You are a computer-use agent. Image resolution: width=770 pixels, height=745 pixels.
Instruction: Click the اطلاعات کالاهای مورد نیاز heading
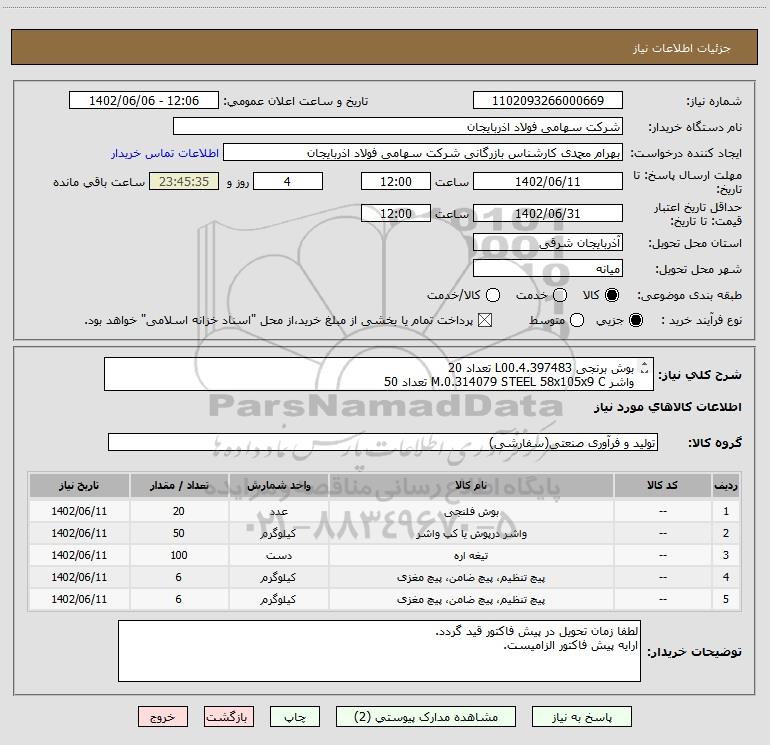(668, 407)
